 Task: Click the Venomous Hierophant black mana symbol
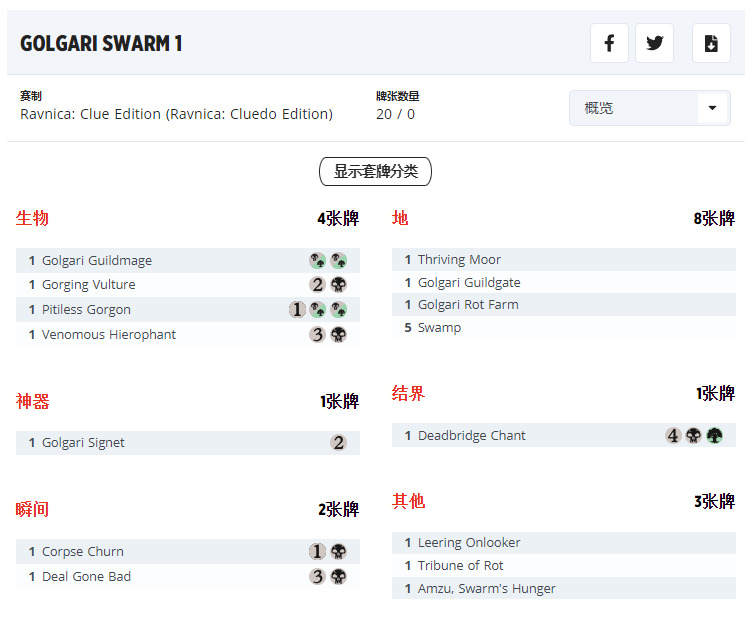[x=339, y=335]
